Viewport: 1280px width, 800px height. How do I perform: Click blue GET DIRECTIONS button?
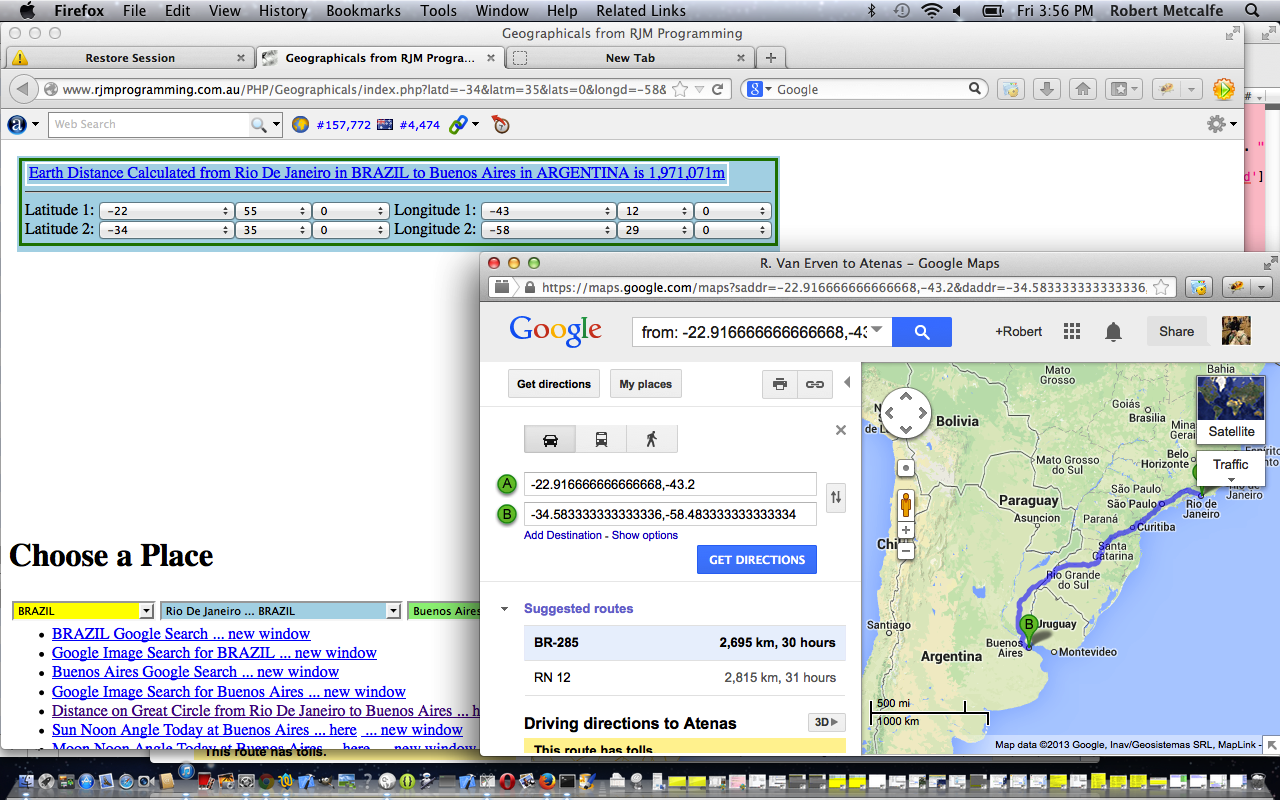pos(757,560)
